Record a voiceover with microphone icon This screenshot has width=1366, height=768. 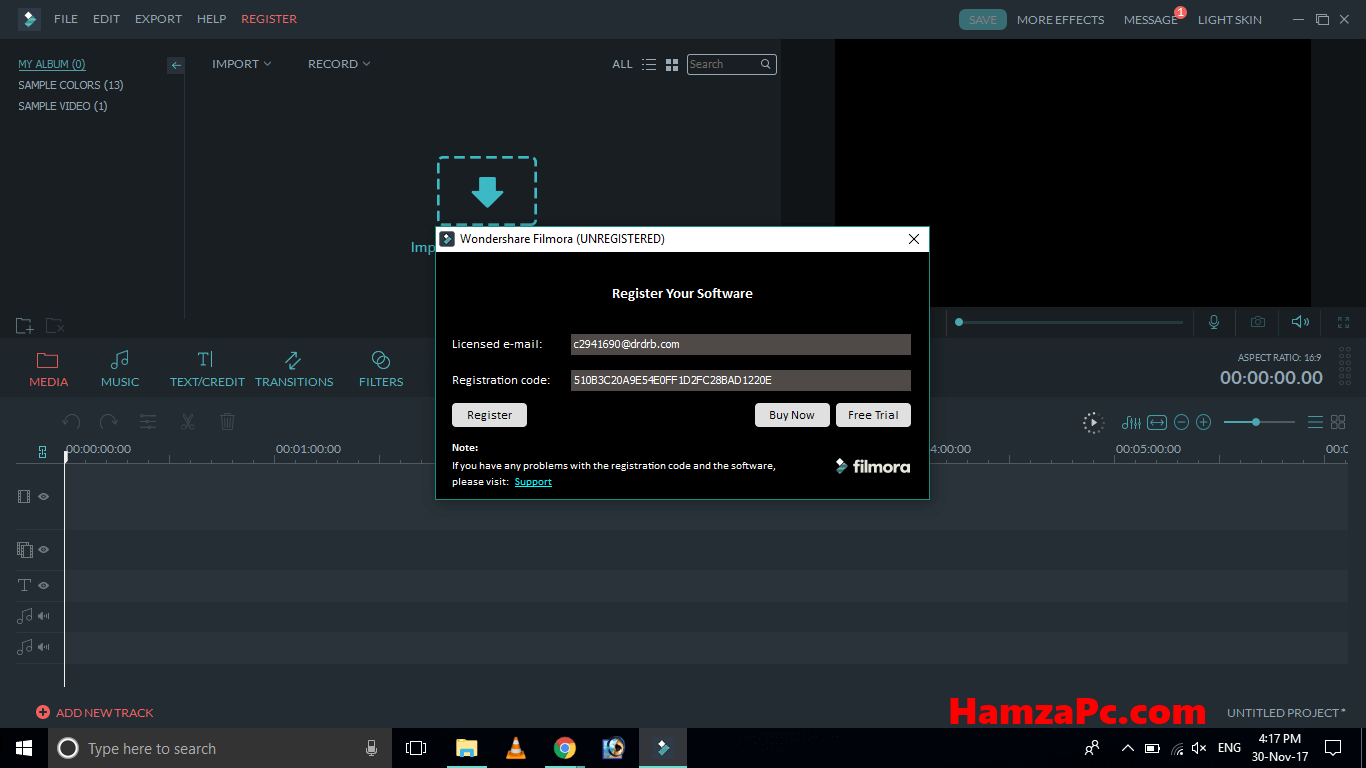pos(1214,322)
